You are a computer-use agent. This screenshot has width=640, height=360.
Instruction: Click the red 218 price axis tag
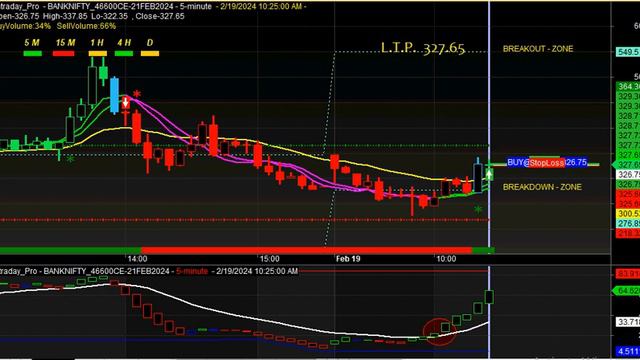click(x=628, y=233)
